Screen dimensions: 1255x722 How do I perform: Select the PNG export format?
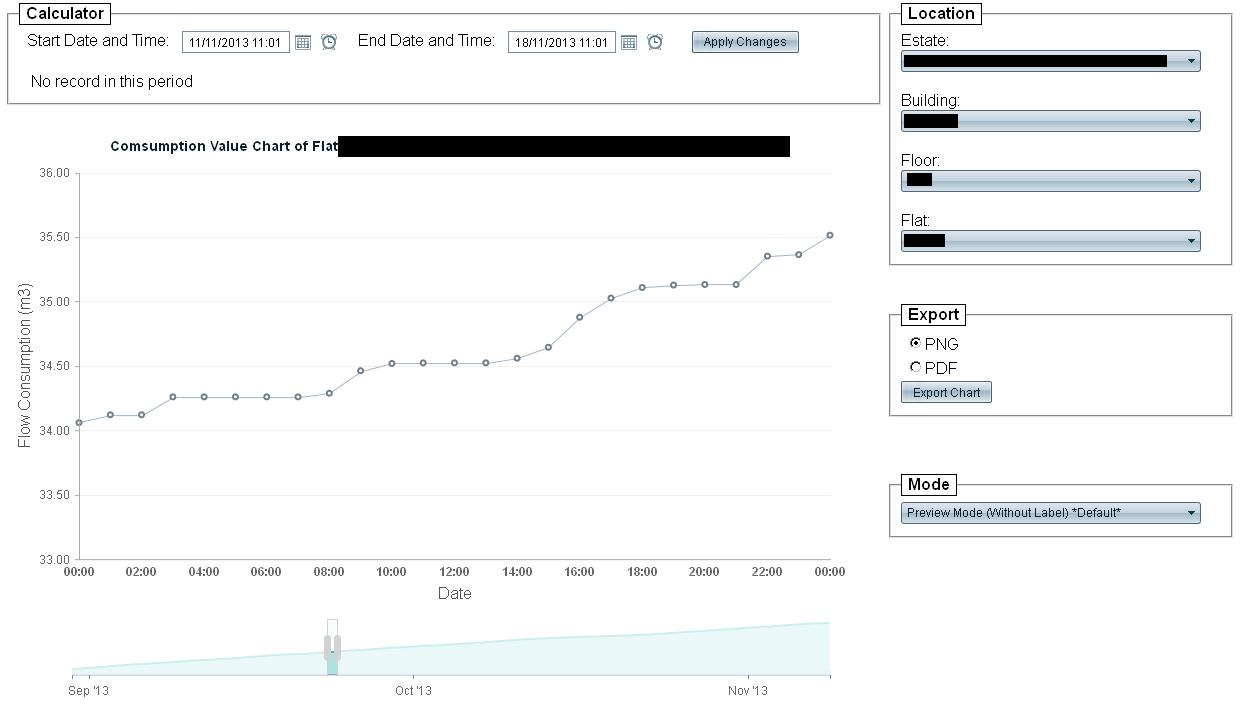(916, 343)
